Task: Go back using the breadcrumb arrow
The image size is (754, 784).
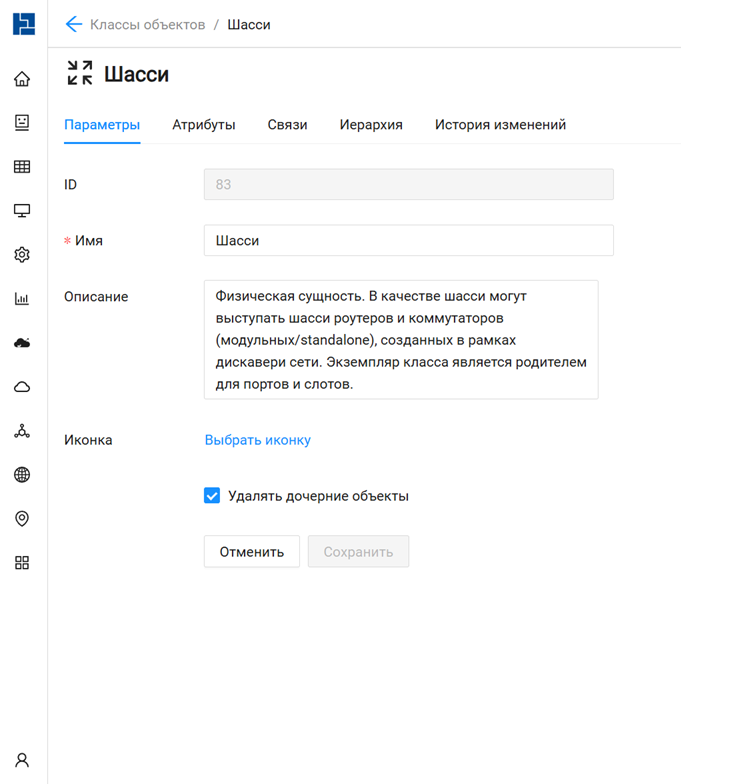Action: [73, 24]
